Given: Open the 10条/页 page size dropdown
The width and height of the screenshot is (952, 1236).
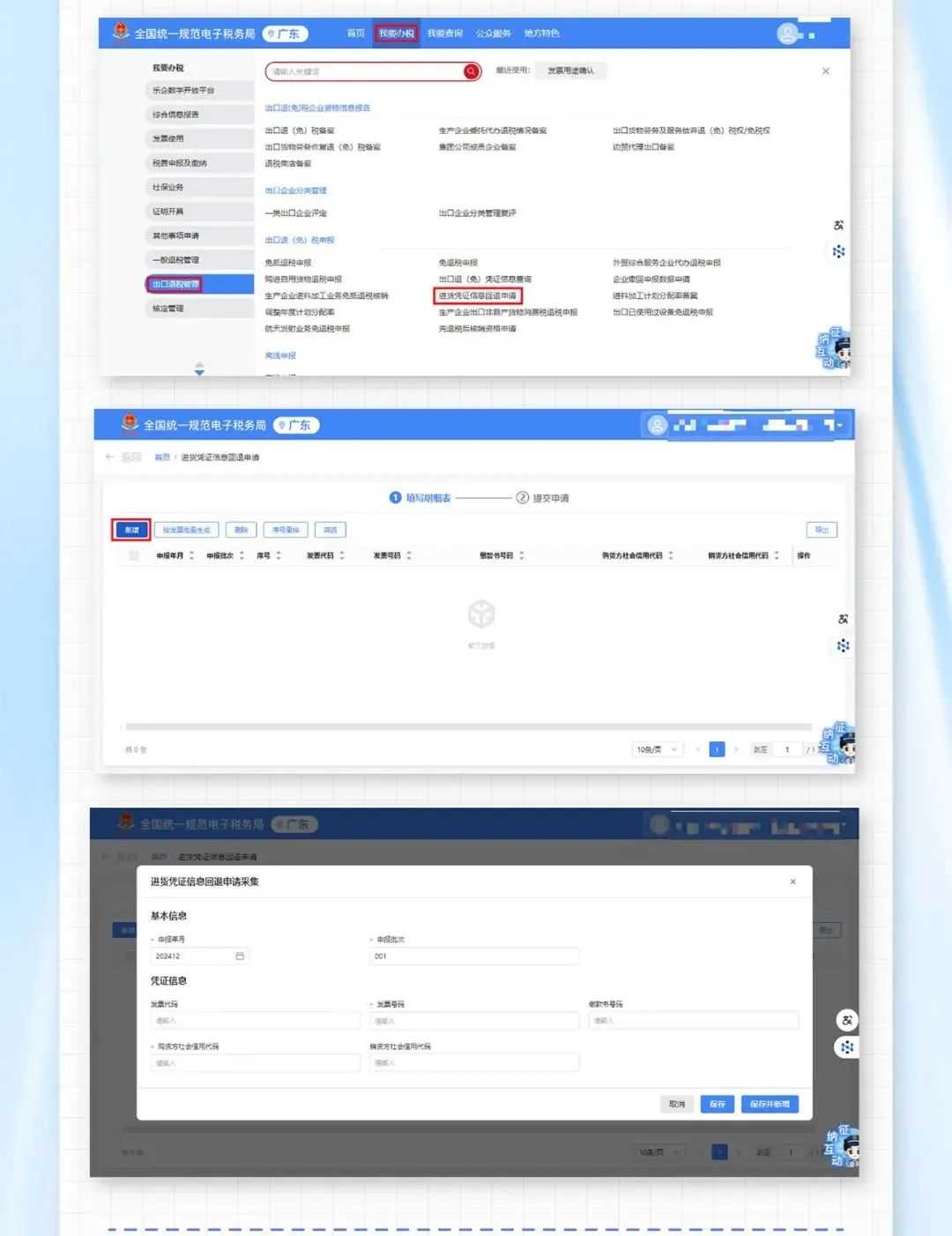Looking at the screenshot, I should (658, 749).
